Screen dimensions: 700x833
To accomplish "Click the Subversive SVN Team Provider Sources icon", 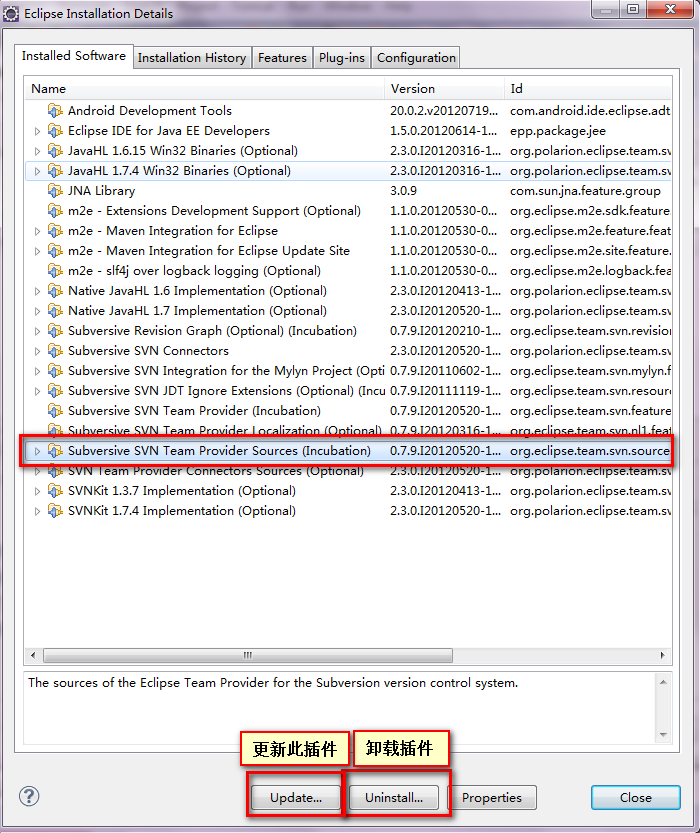I will (x=55, y=451).
